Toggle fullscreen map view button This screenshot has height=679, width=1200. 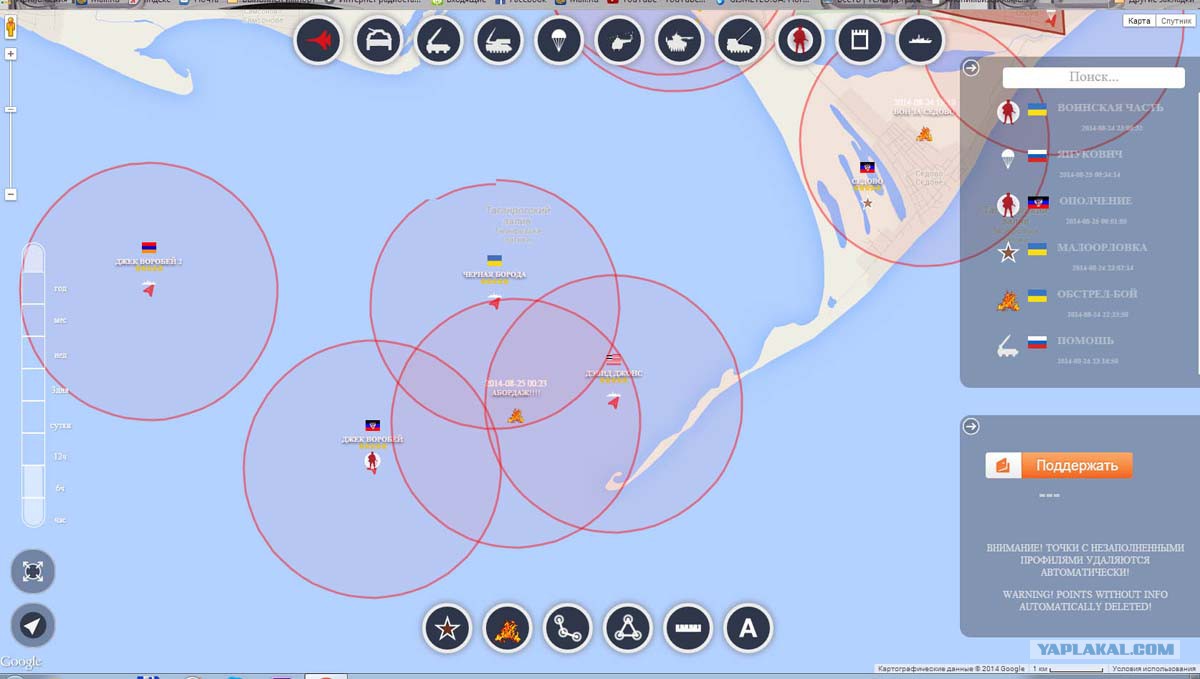point(33,572)
